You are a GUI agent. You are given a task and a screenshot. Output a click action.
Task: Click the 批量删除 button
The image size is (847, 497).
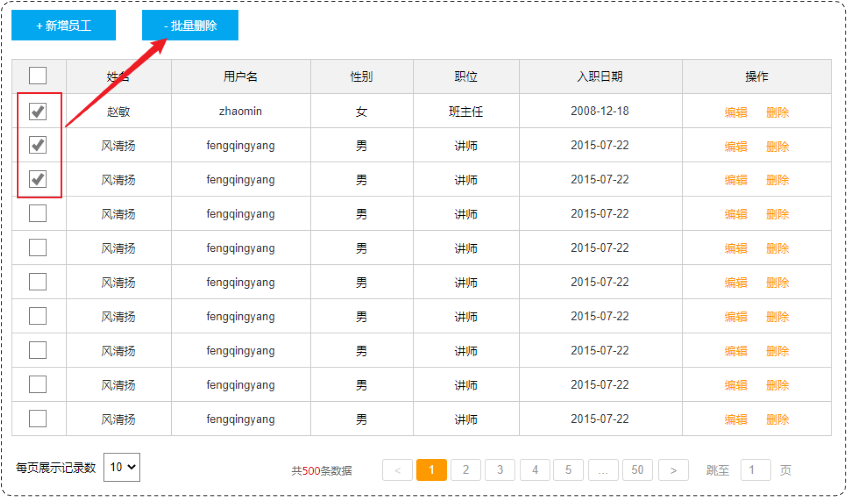(x=190, y=25)
